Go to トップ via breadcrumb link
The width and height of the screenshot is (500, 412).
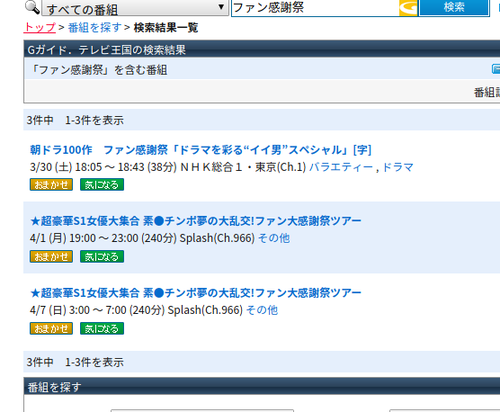point(40,27)
